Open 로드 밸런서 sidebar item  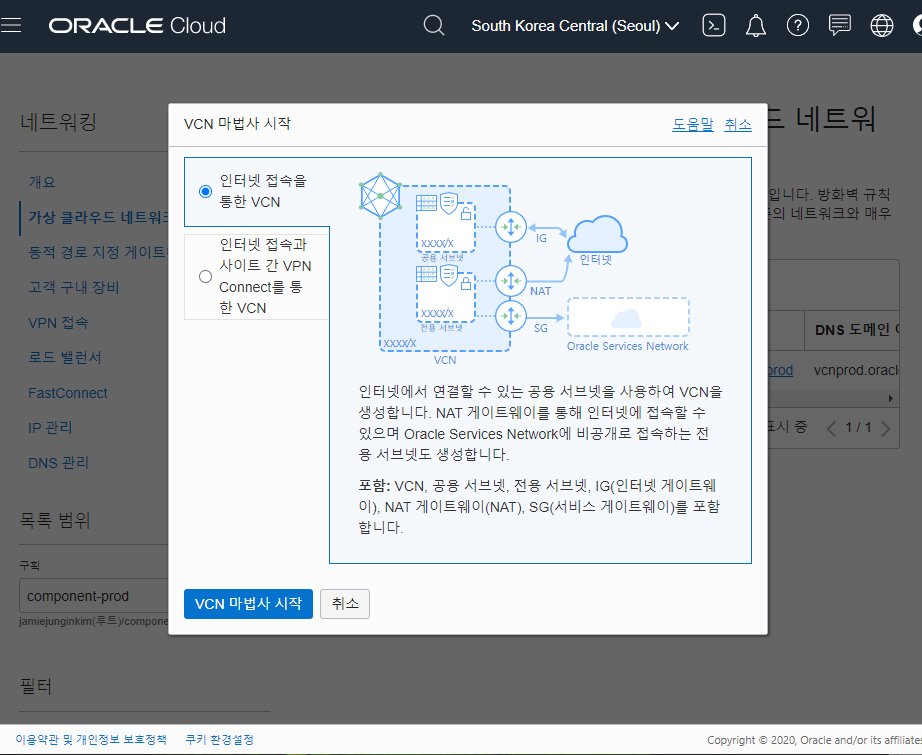[65, 358]
